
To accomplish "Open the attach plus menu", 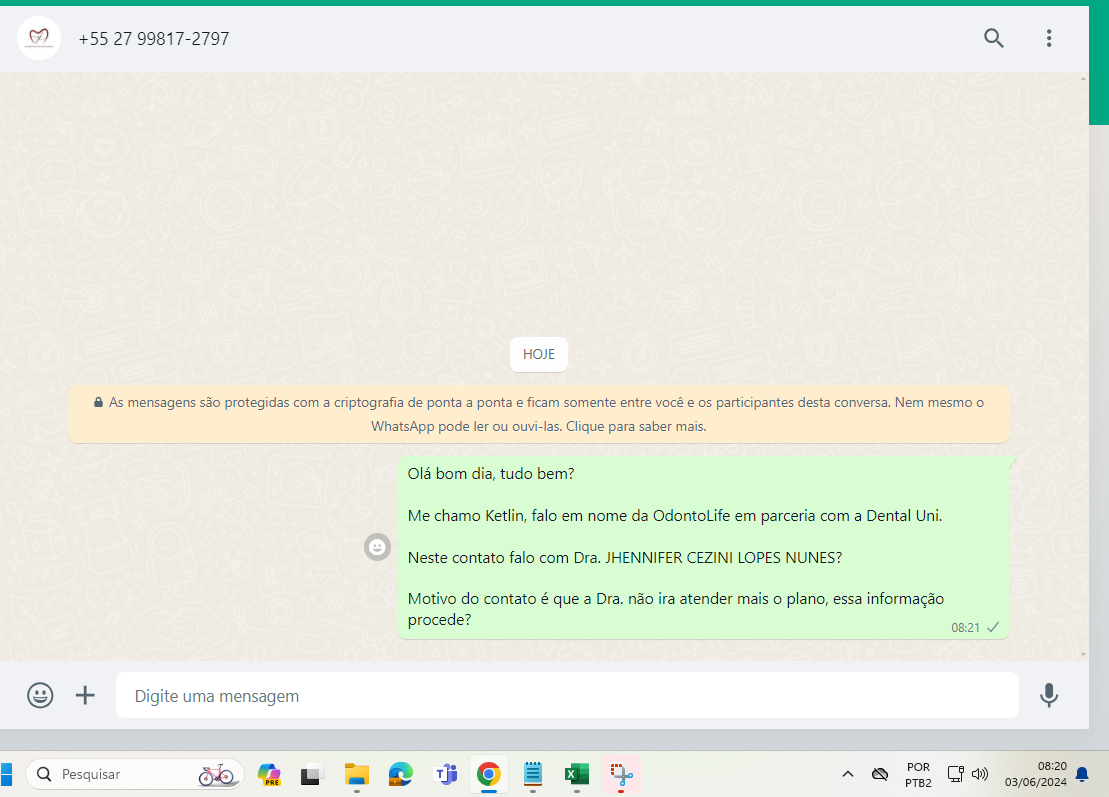I will point(85,695).
